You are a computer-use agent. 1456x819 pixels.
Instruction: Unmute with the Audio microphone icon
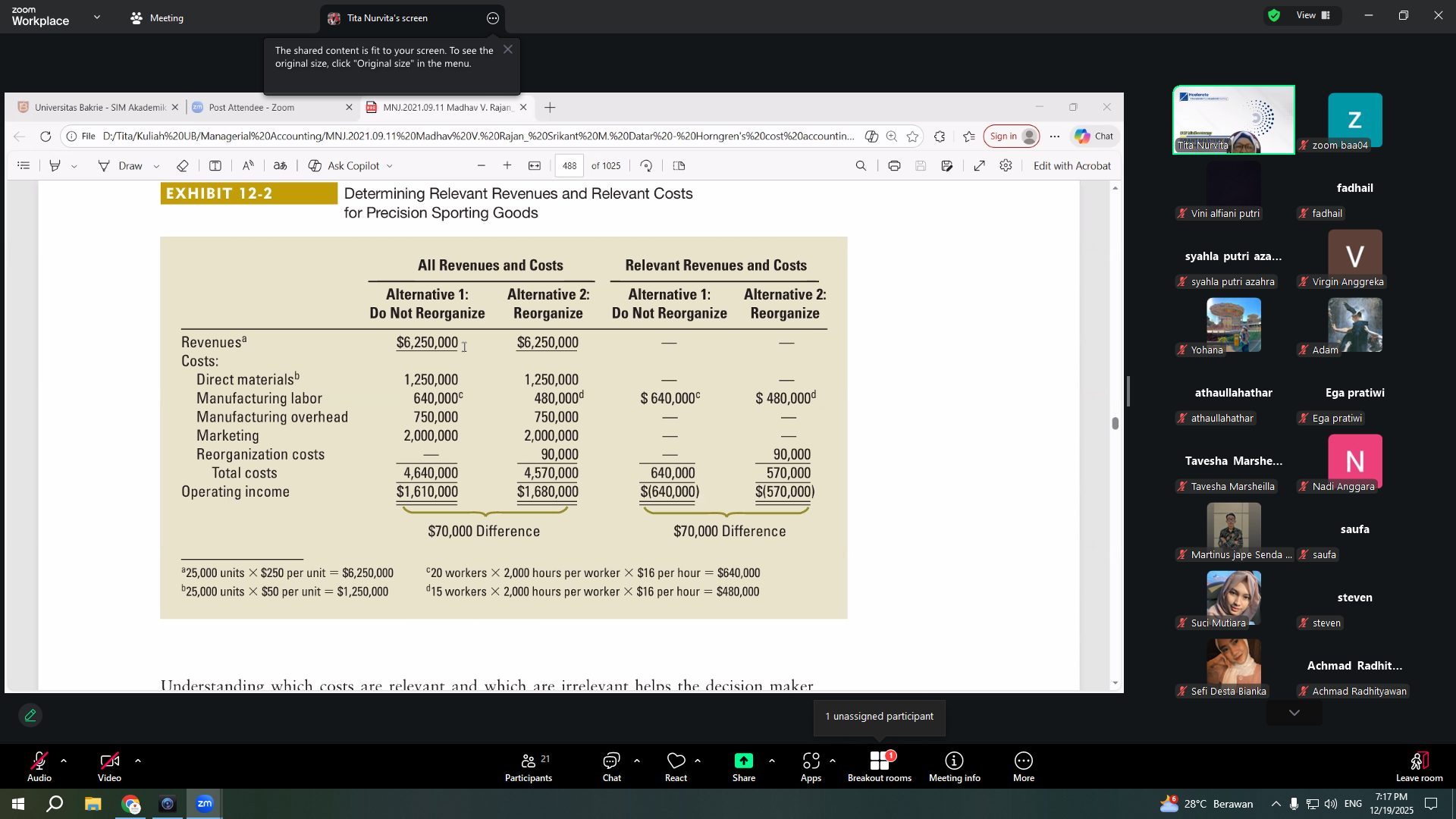click(x=39, y=766)
